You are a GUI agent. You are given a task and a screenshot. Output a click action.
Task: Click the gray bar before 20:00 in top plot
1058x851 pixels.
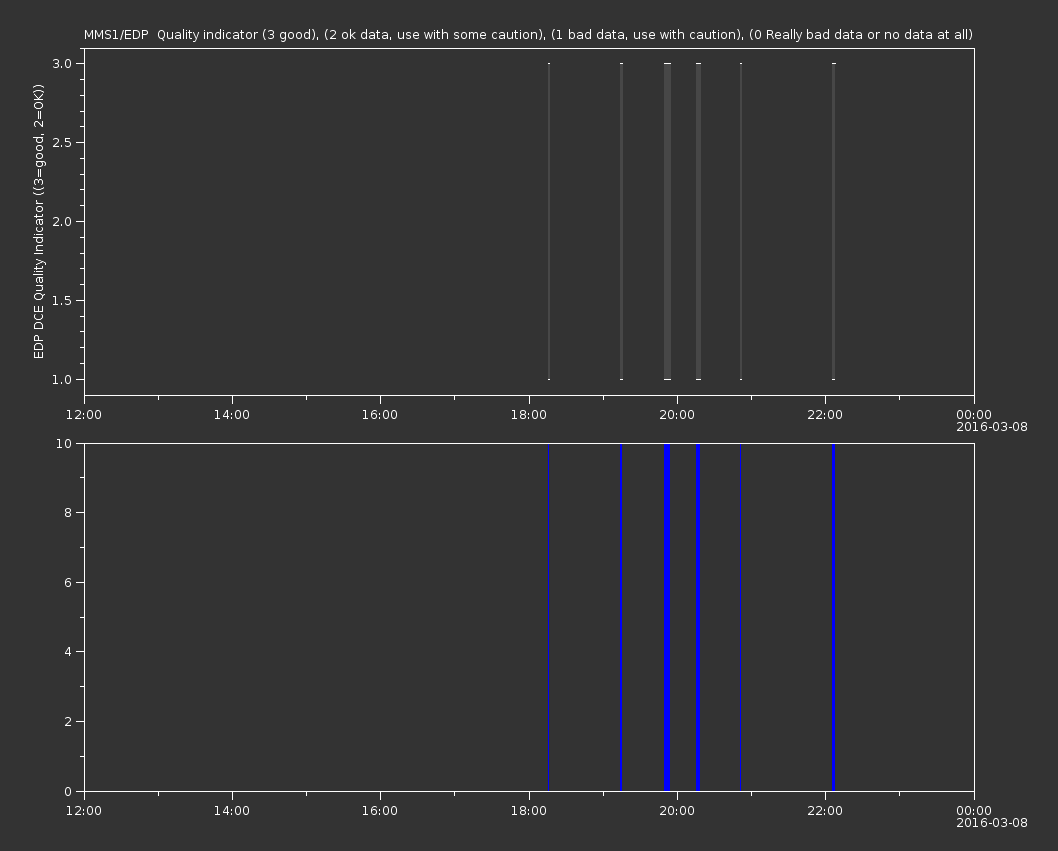pyautogui.click(x=667, y=221)
